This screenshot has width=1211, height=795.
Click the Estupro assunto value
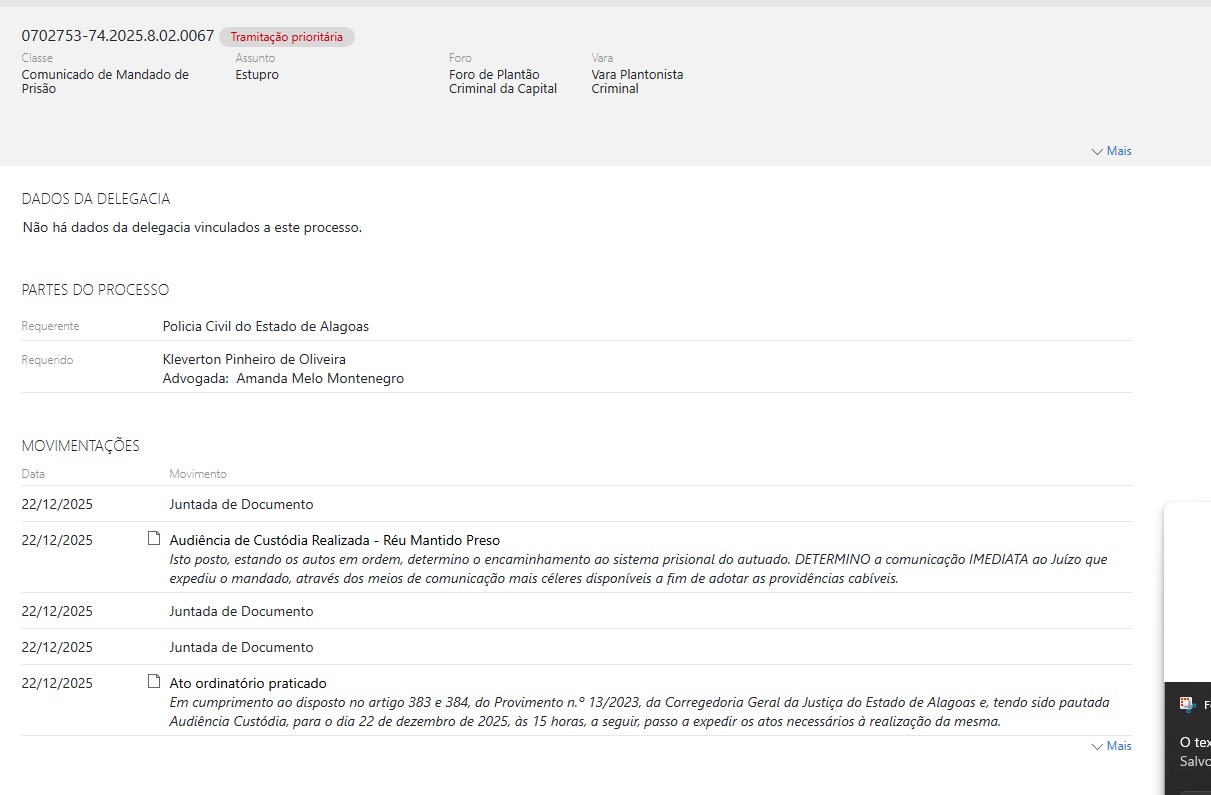pos(257,75)
